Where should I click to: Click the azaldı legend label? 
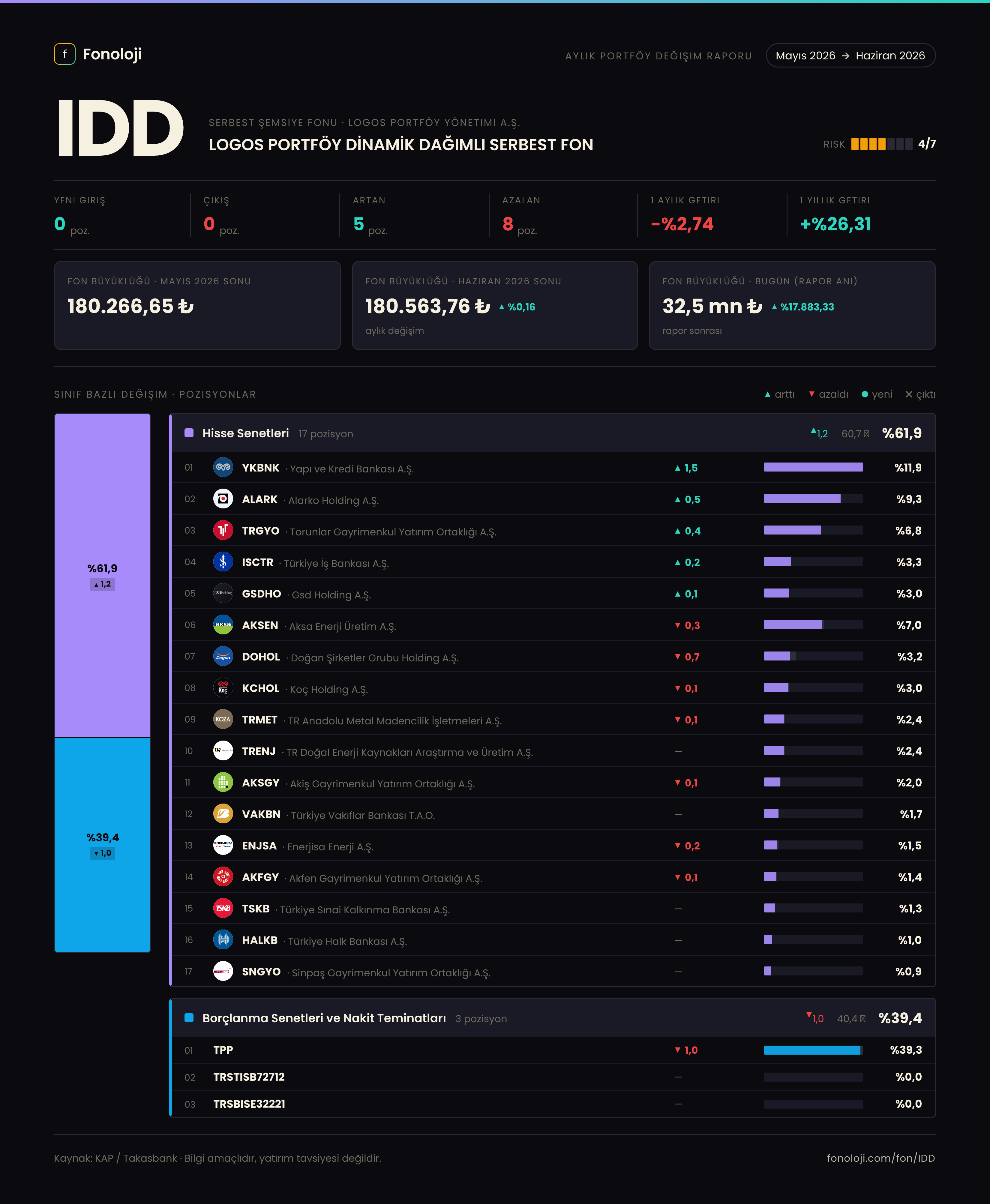833,394
